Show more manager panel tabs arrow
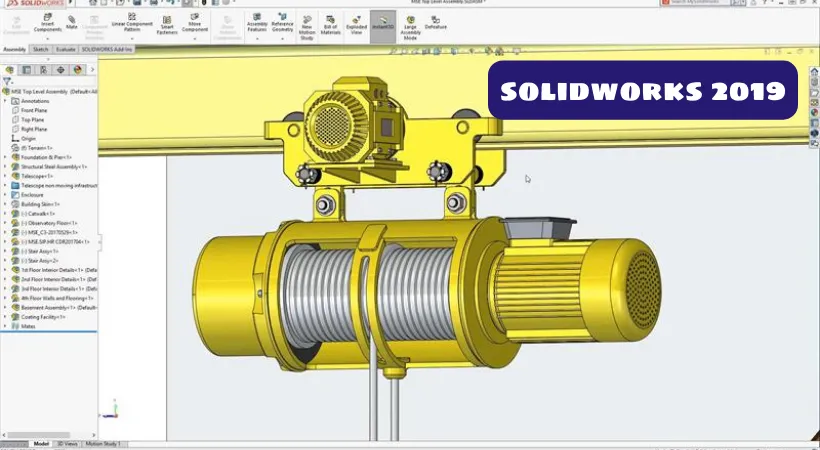Screen dimensions: 820x450 tap(93, 70)
